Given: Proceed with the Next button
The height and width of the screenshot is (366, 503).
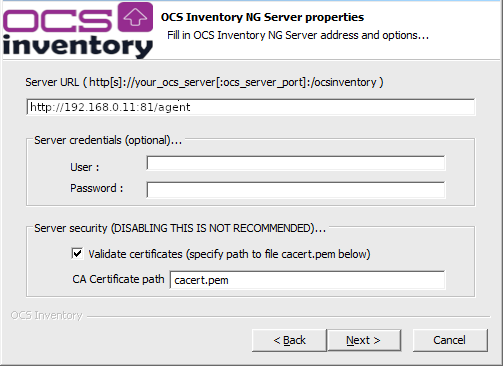Looking at the screenshot, I should 364,340.
